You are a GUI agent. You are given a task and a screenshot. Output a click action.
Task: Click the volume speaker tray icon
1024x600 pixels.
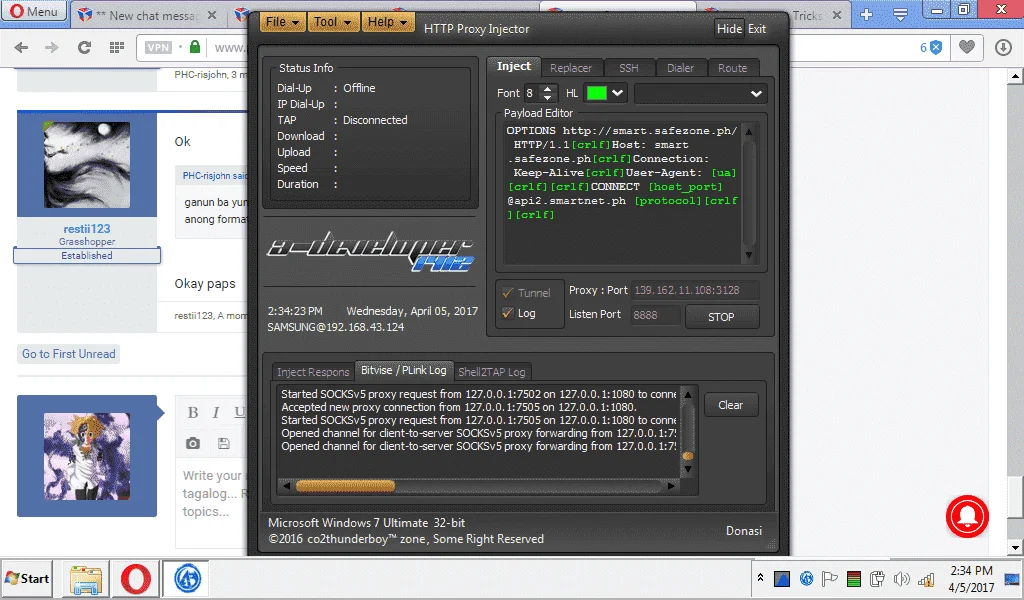(x=901, y=578)
